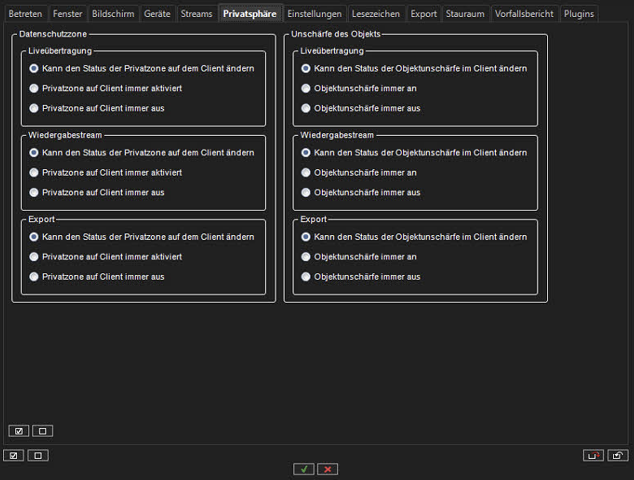634x480 pixels.
Task: Open the Bildschirm tab
Action: pos(113,14)
